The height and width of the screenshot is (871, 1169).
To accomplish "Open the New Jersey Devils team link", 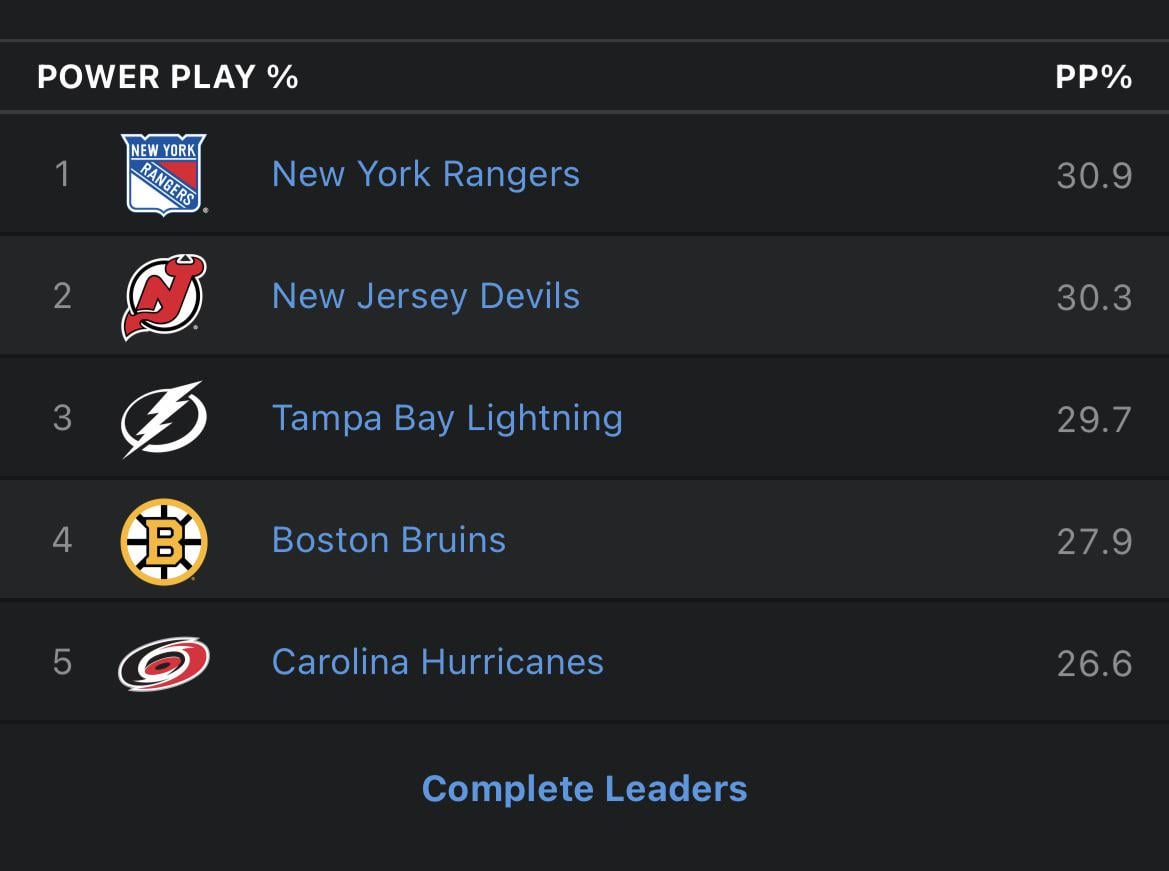I will tap(425, 296).
